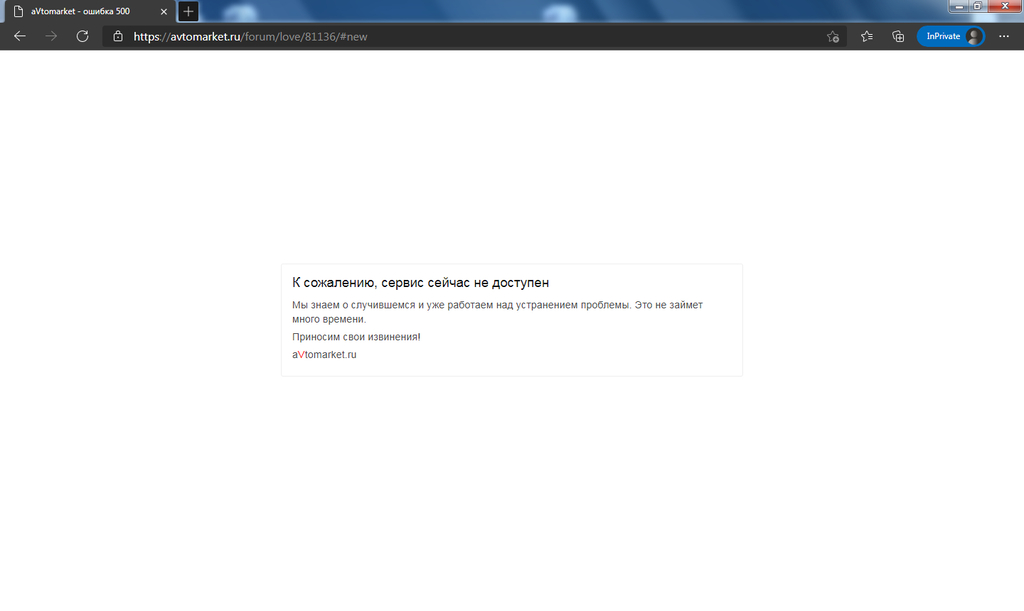The image size is (1024, 611).
Task: Go back to the previous page
Action: (x=20, y=37)
